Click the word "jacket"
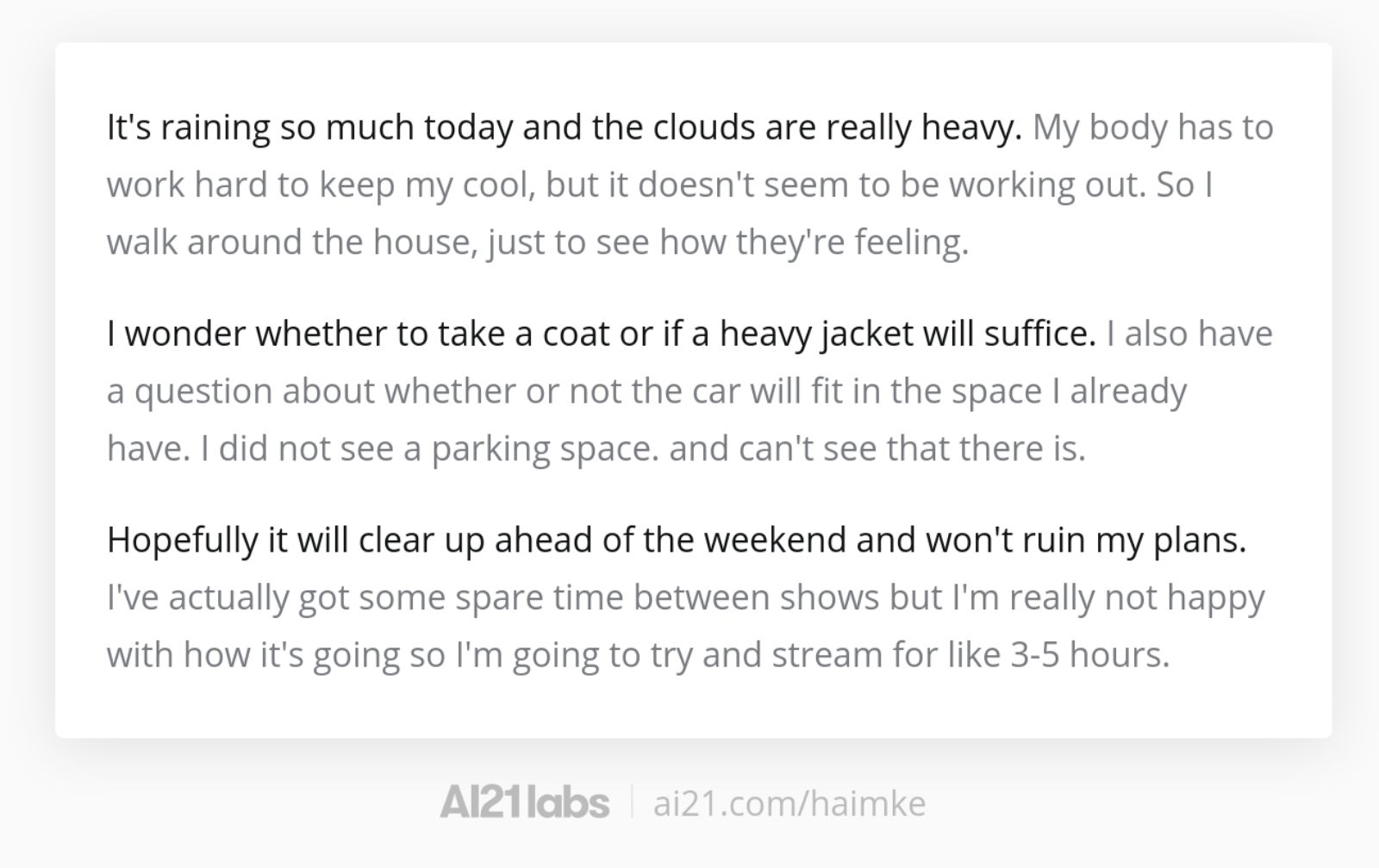The width and height of the screenshot is (1379, 868). tap(866, 334)
